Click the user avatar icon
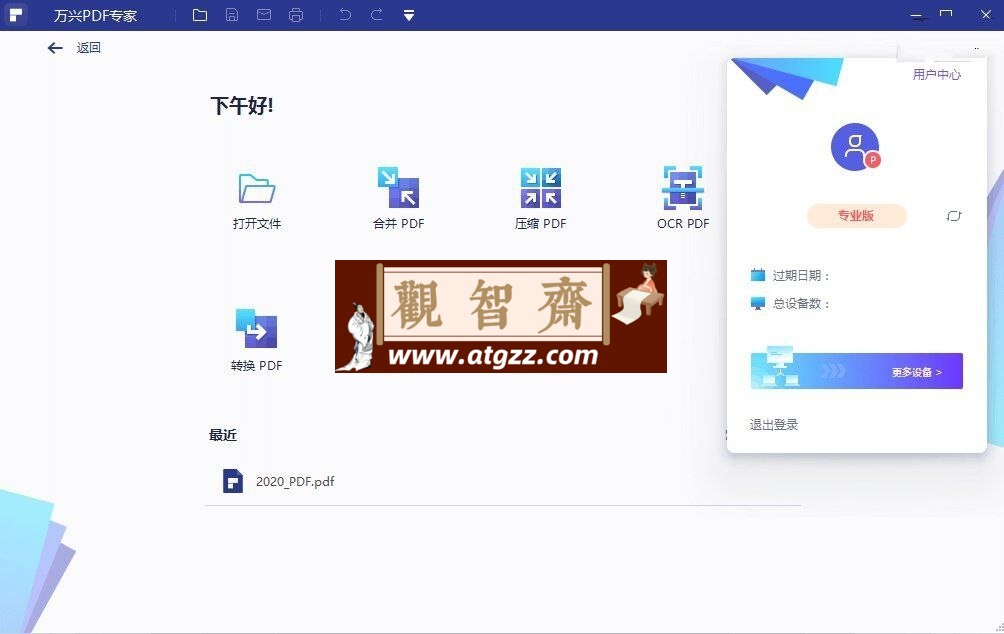The height and width of the screenshot is (634, 1004). pos(855,147)
